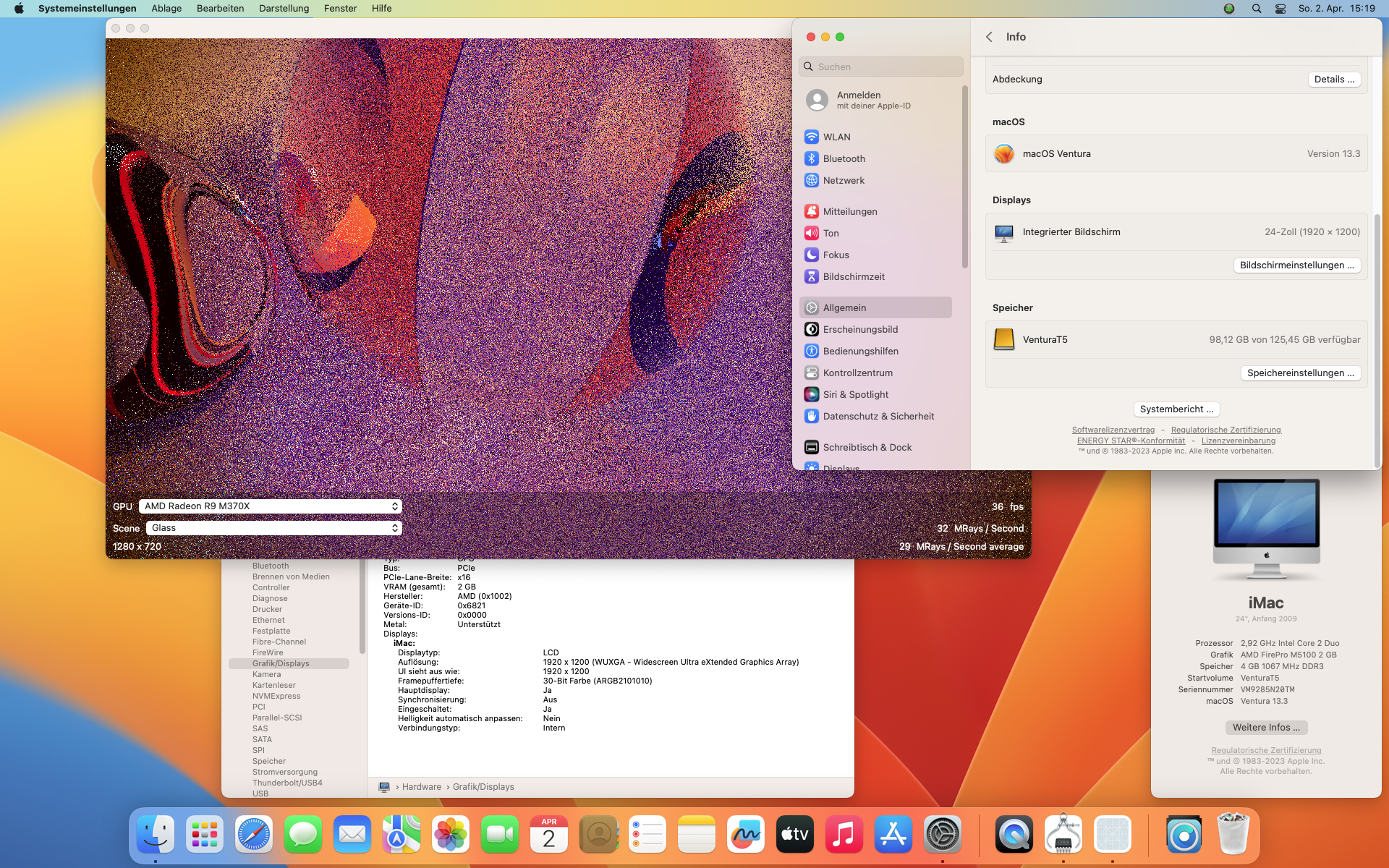
Task: Open Siri & Spotlight settings
Action: coord(855,394)
